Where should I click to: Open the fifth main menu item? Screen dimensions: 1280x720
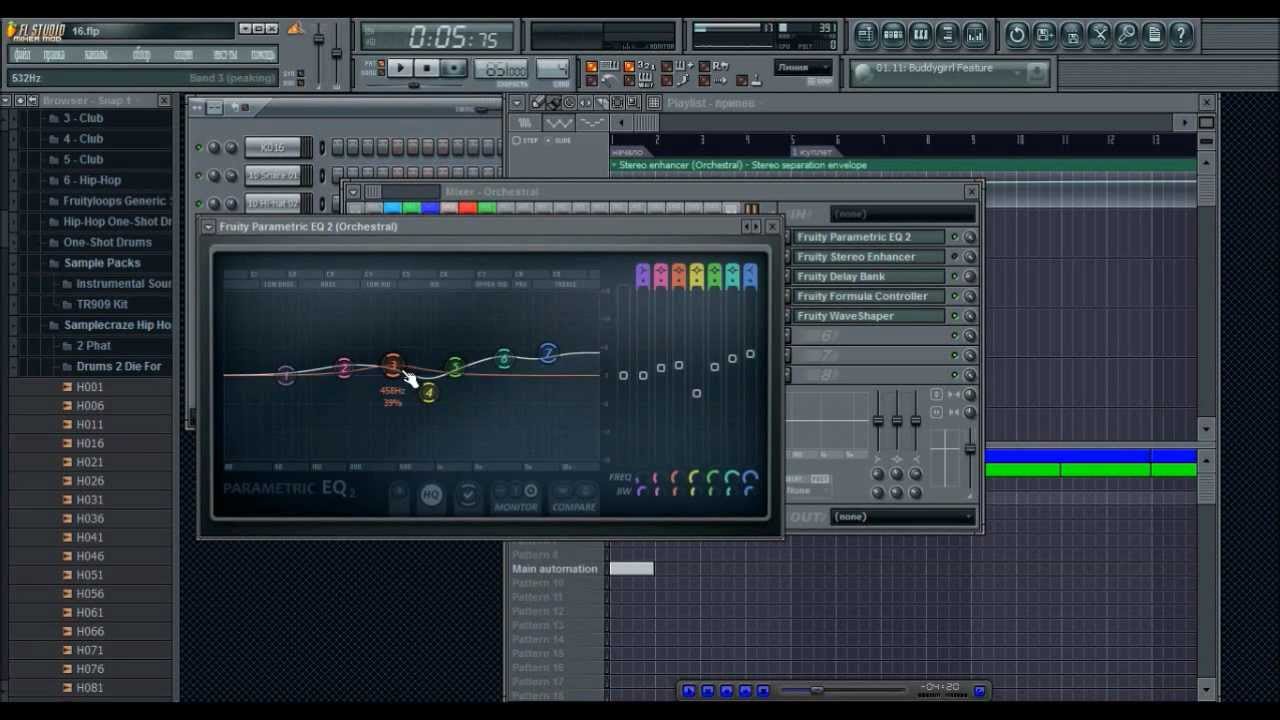click(183, 54)
